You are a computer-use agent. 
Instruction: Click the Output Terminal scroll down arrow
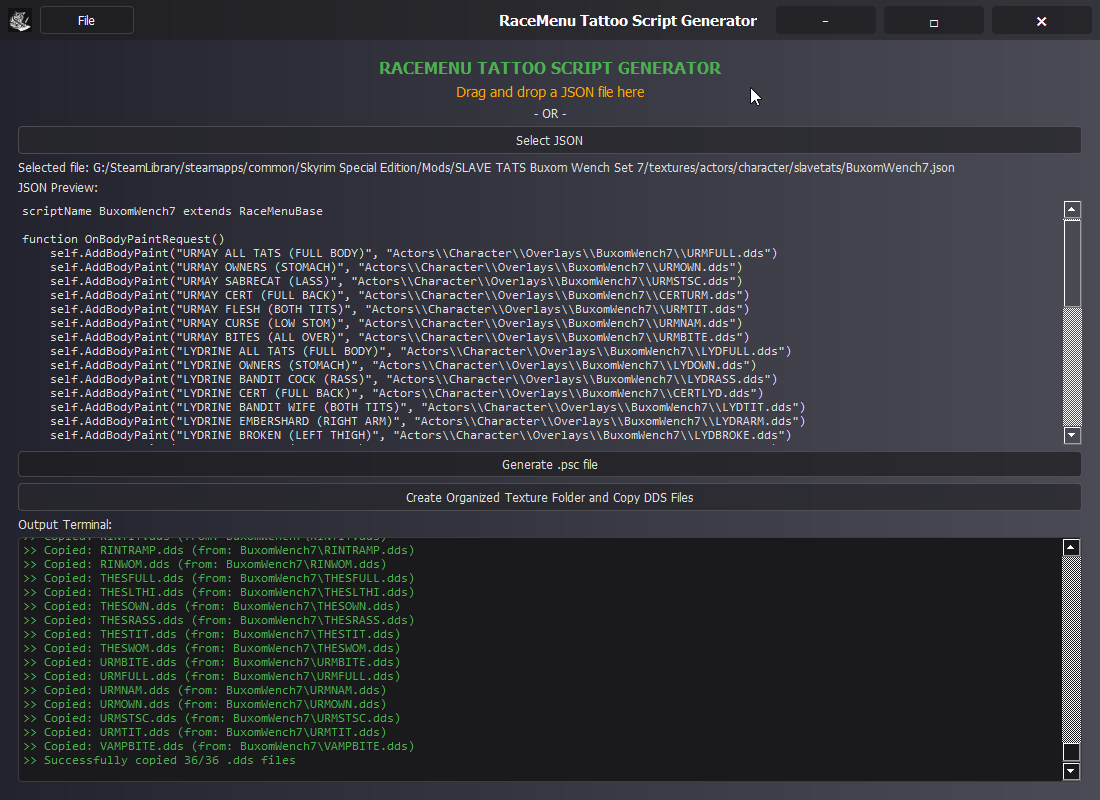tap(1071, 771)
